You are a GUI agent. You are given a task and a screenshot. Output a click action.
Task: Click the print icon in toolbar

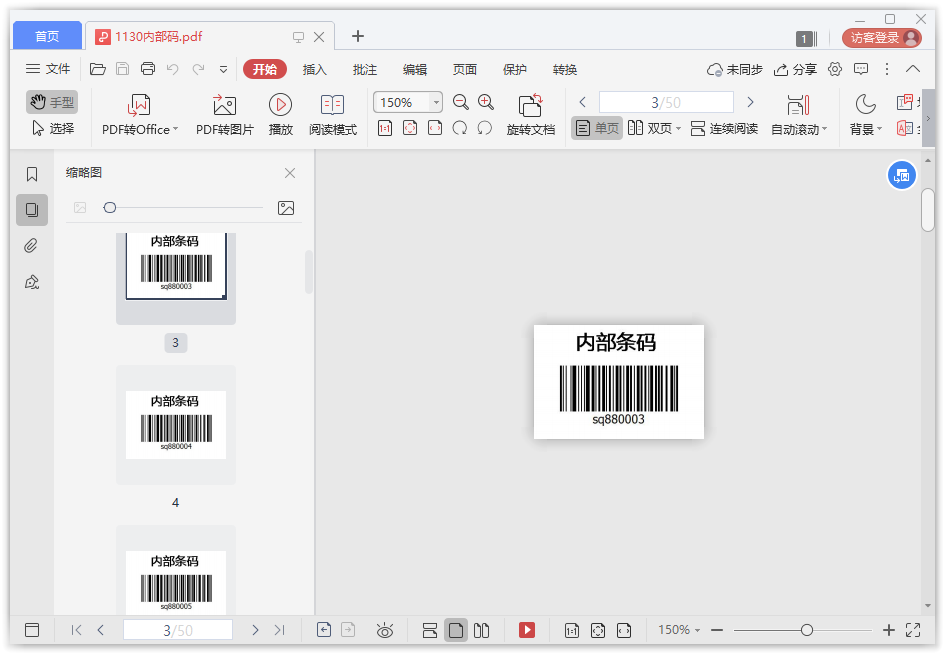click(x=148, y=69)
